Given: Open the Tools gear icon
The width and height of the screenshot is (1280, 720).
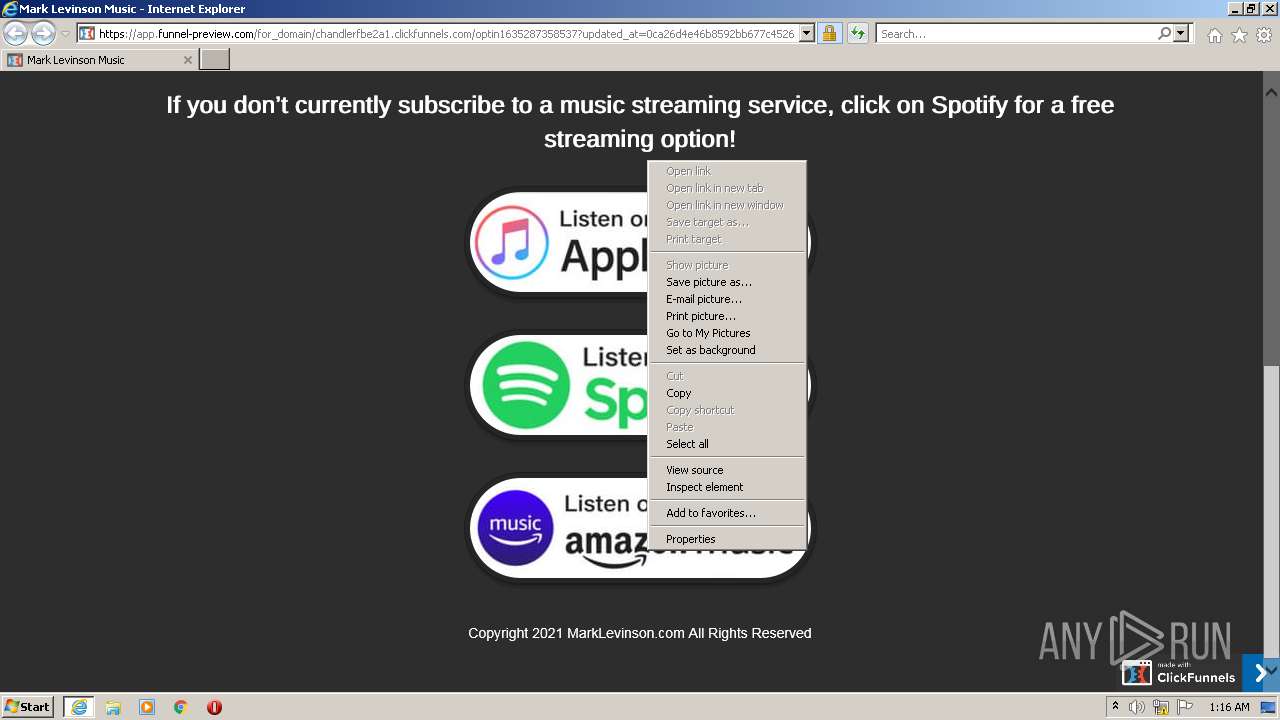Looking at the screenshot, I should 1264,35.
